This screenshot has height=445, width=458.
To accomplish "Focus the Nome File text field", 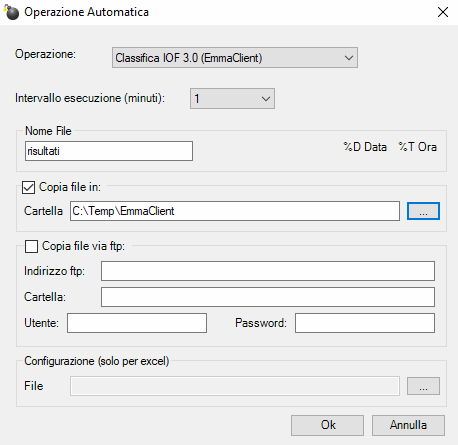I will (109, 151).
